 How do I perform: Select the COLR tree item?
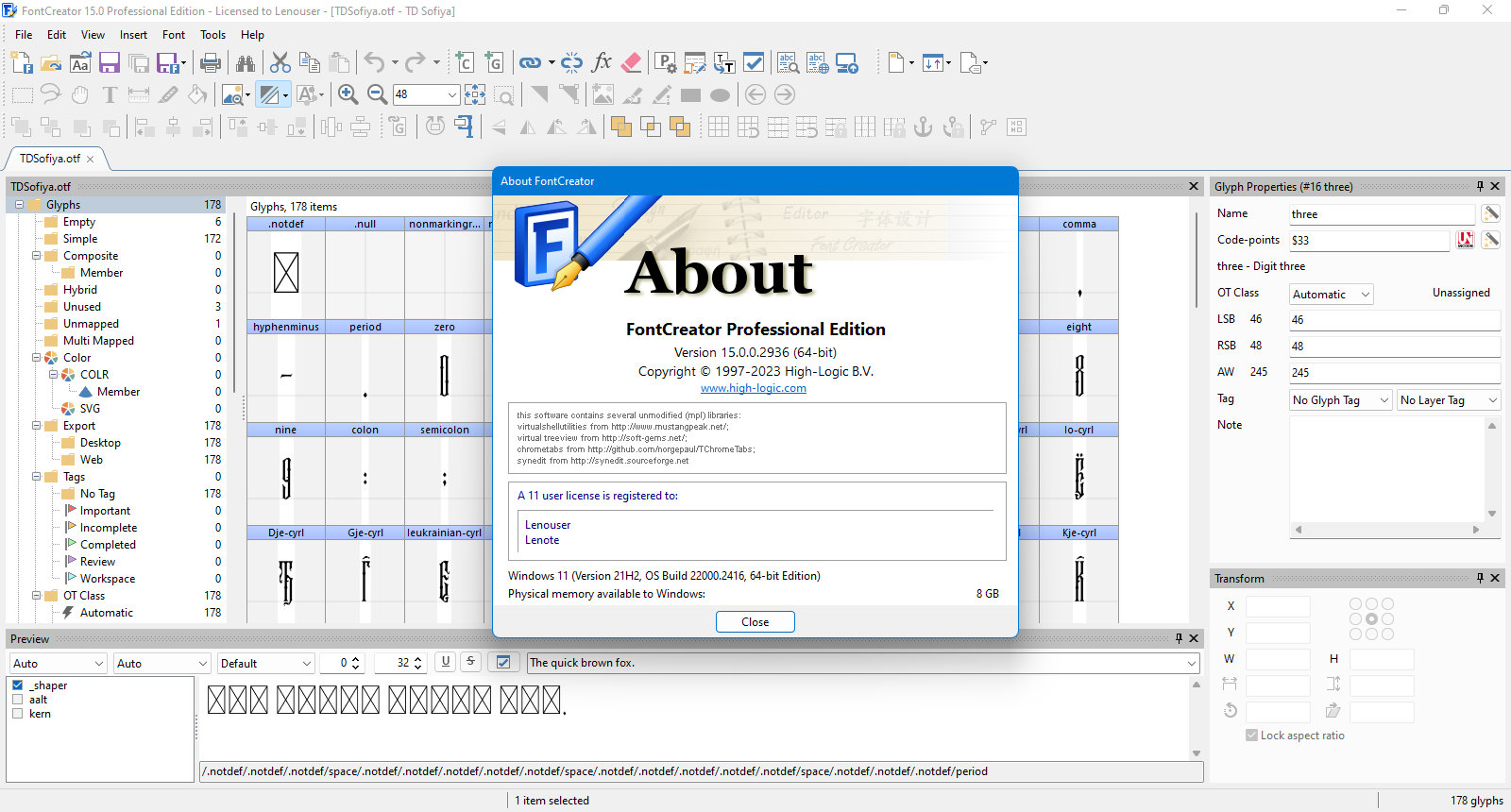click(x=94, y=375)
